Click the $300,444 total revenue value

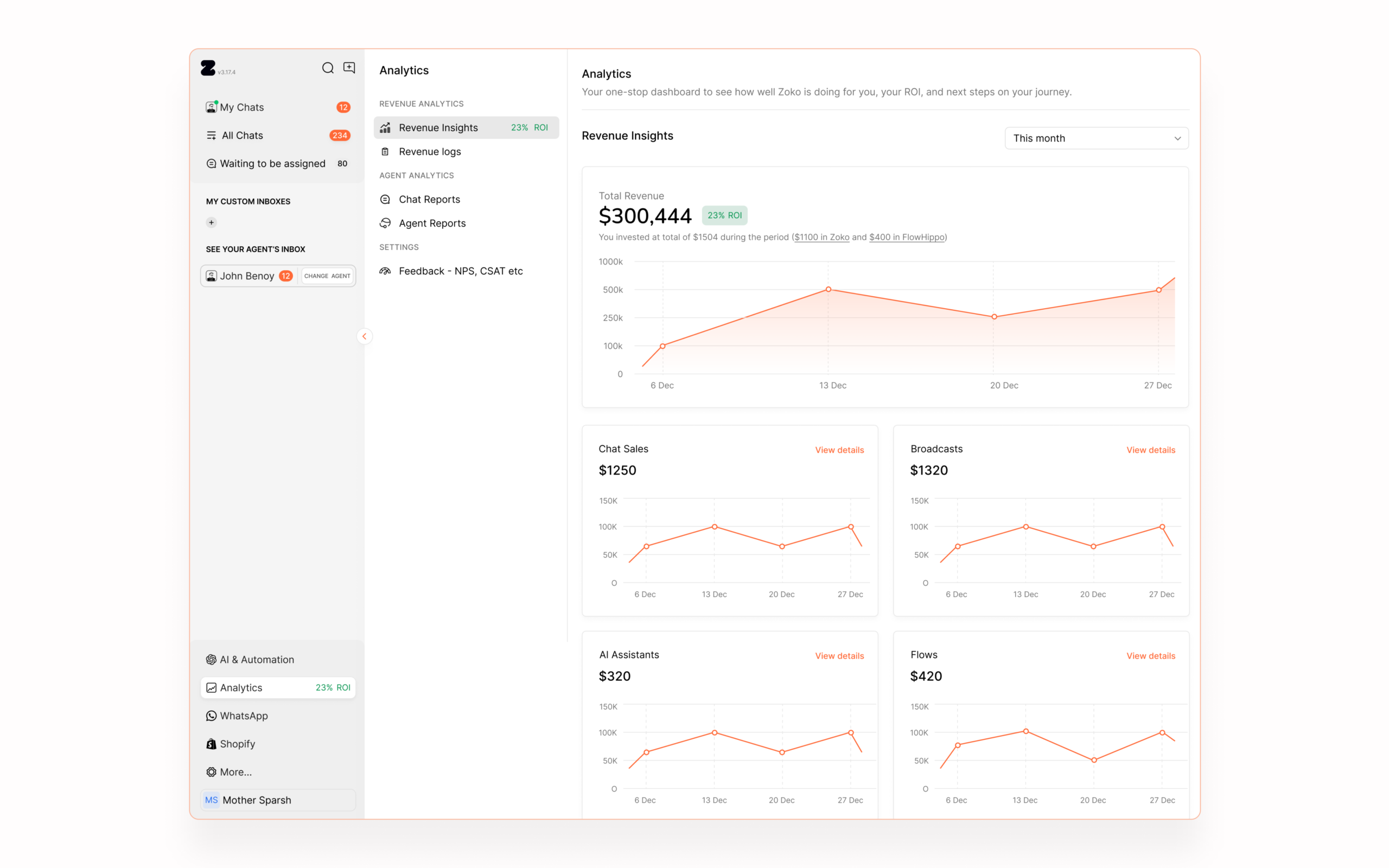pyautogui.click(x=645, y=216)
